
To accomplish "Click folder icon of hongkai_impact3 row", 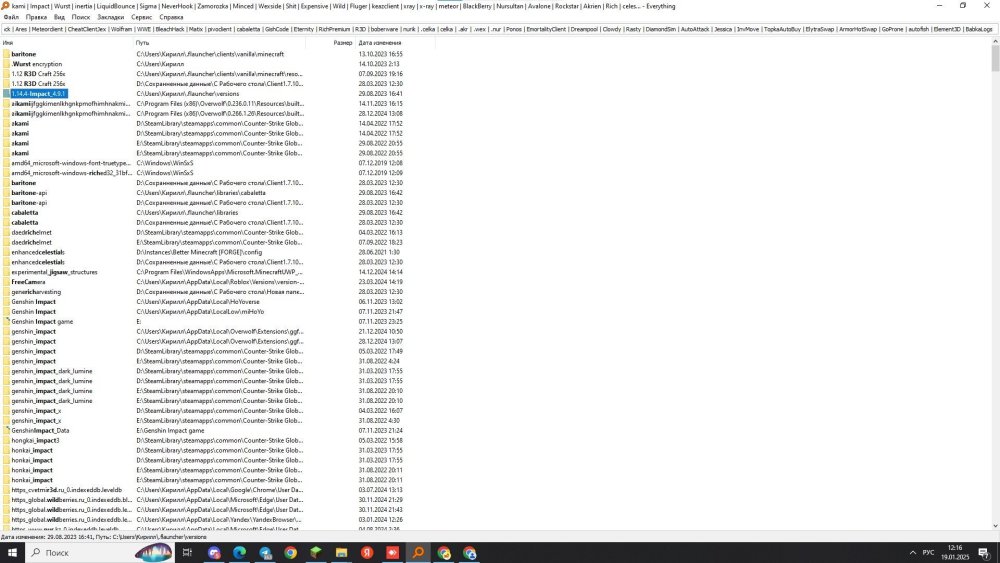I will tap(6, 440).
